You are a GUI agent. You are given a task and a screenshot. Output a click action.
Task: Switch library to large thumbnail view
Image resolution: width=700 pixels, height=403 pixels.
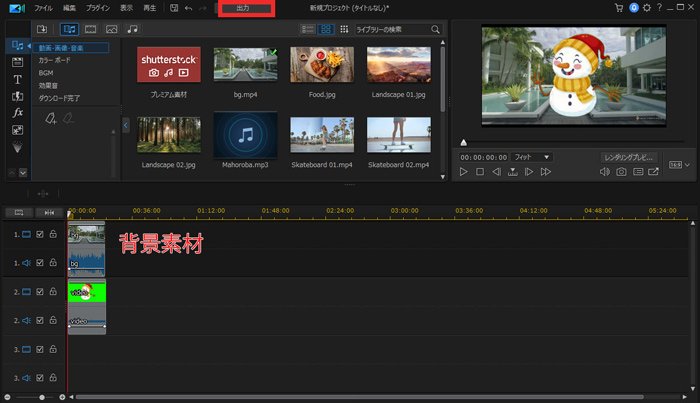[326, 29]
